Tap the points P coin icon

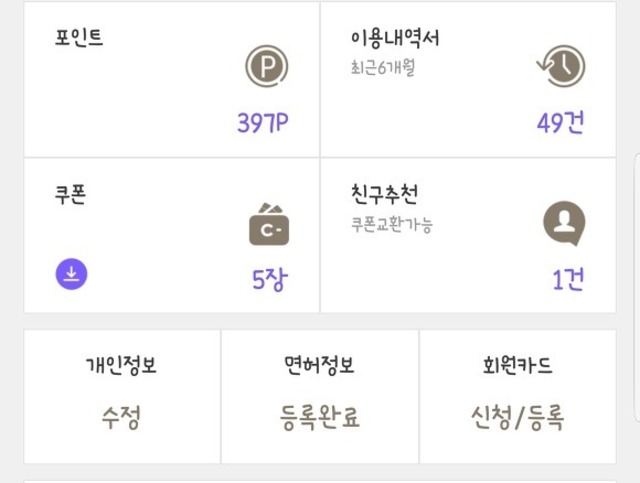click(267, 68)
